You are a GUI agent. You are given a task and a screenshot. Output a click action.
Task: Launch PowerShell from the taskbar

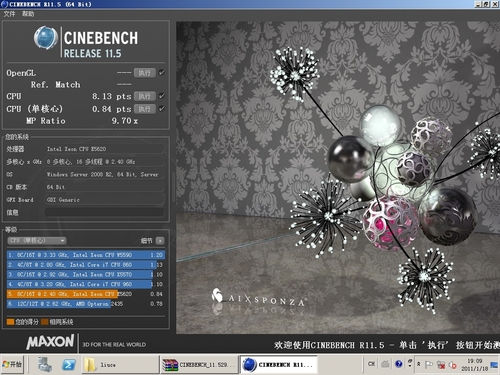(x=69, y=365)
